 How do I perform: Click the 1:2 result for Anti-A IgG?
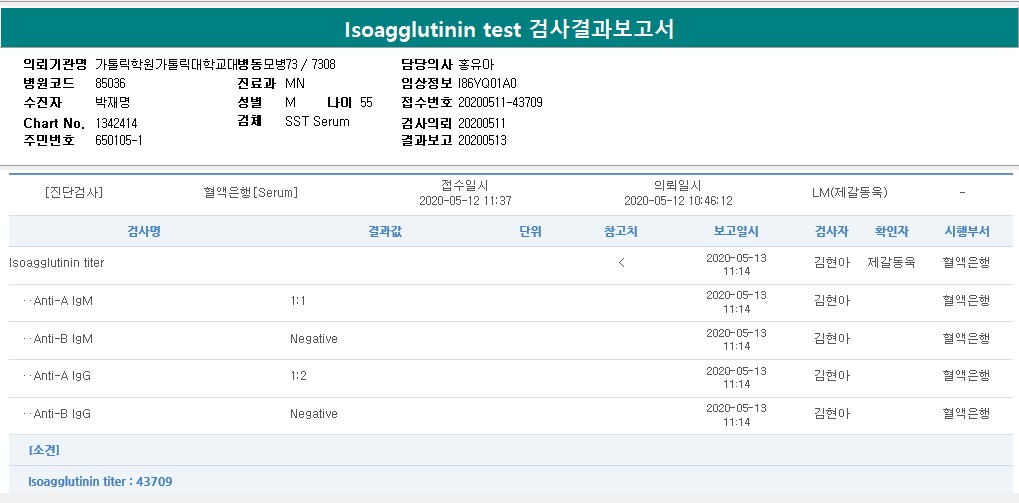pos(297,376)
